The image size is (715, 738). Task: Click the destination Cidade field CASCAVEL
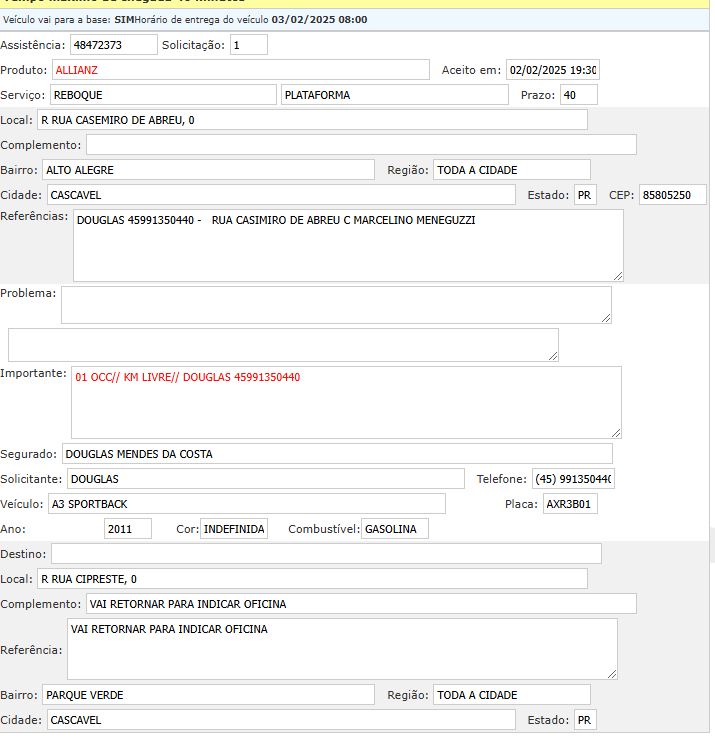[x=281, y=720]
